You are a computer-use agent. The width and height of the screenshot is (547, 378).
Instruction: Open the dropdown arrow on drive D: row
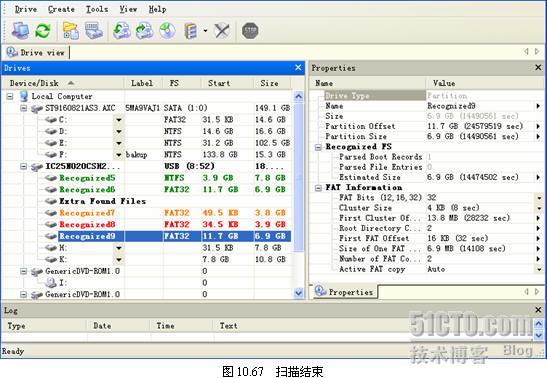point(119,131)
